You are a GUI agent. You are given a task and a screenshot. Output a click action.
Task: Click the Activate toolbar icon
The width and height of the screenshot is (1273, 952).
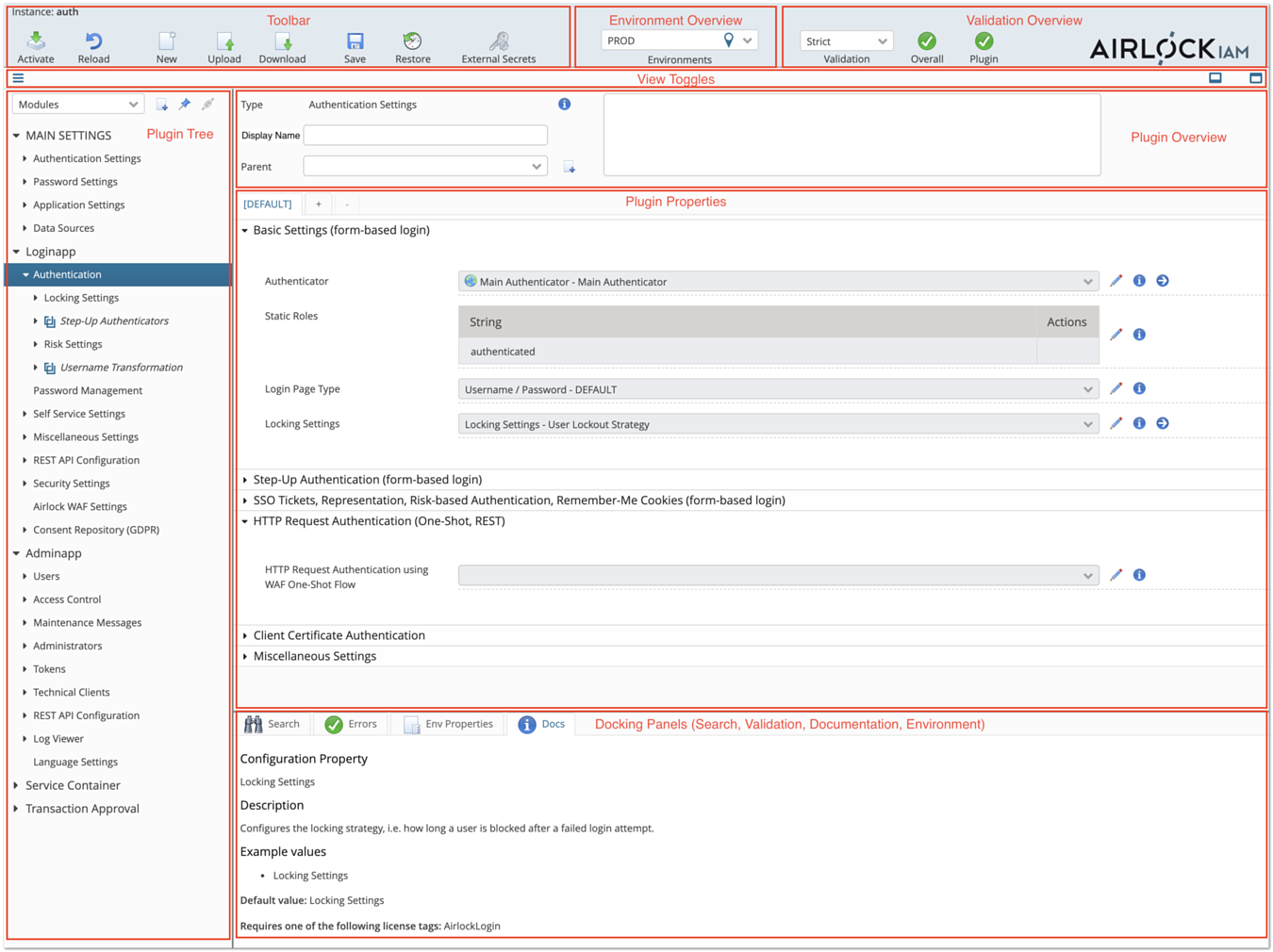(36, 41)
